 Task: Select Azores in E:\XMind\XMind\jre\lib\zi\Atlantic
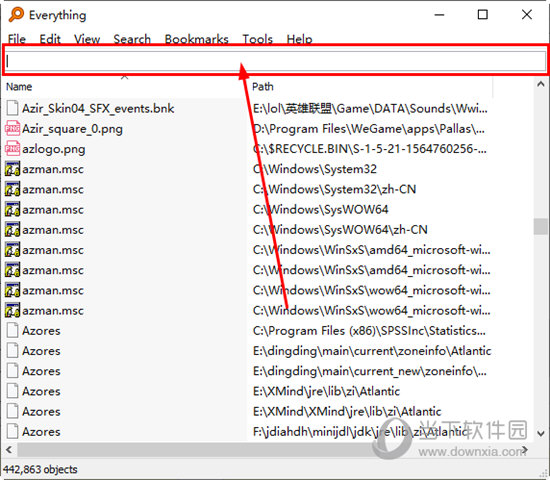coord(41,412)
